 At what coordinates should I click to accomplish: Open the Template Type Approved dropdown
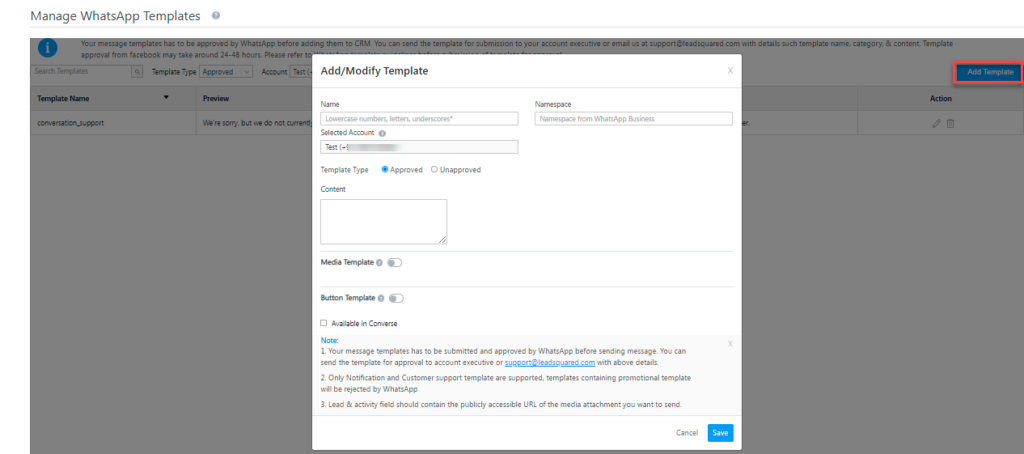[226, 72]
